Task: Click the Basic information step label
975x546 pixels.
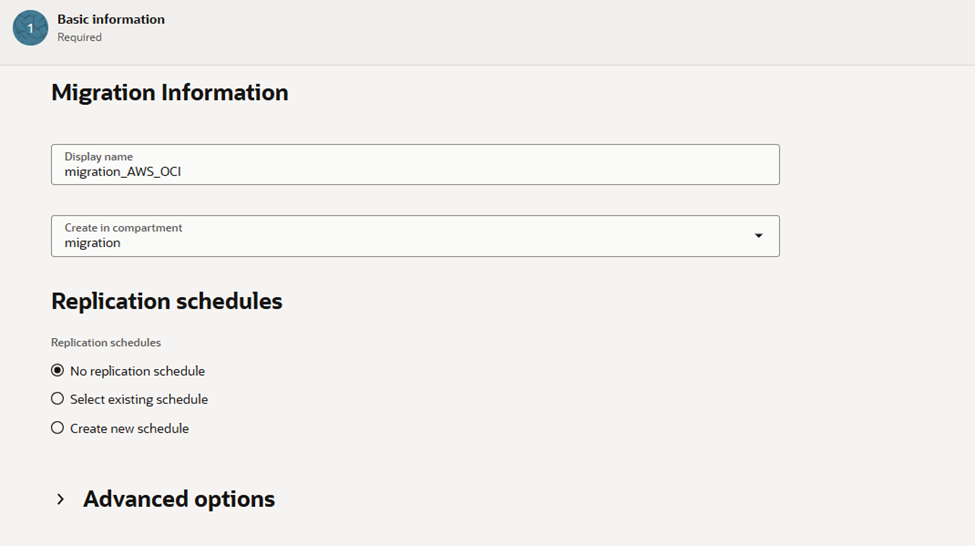Action: [111, 19]
